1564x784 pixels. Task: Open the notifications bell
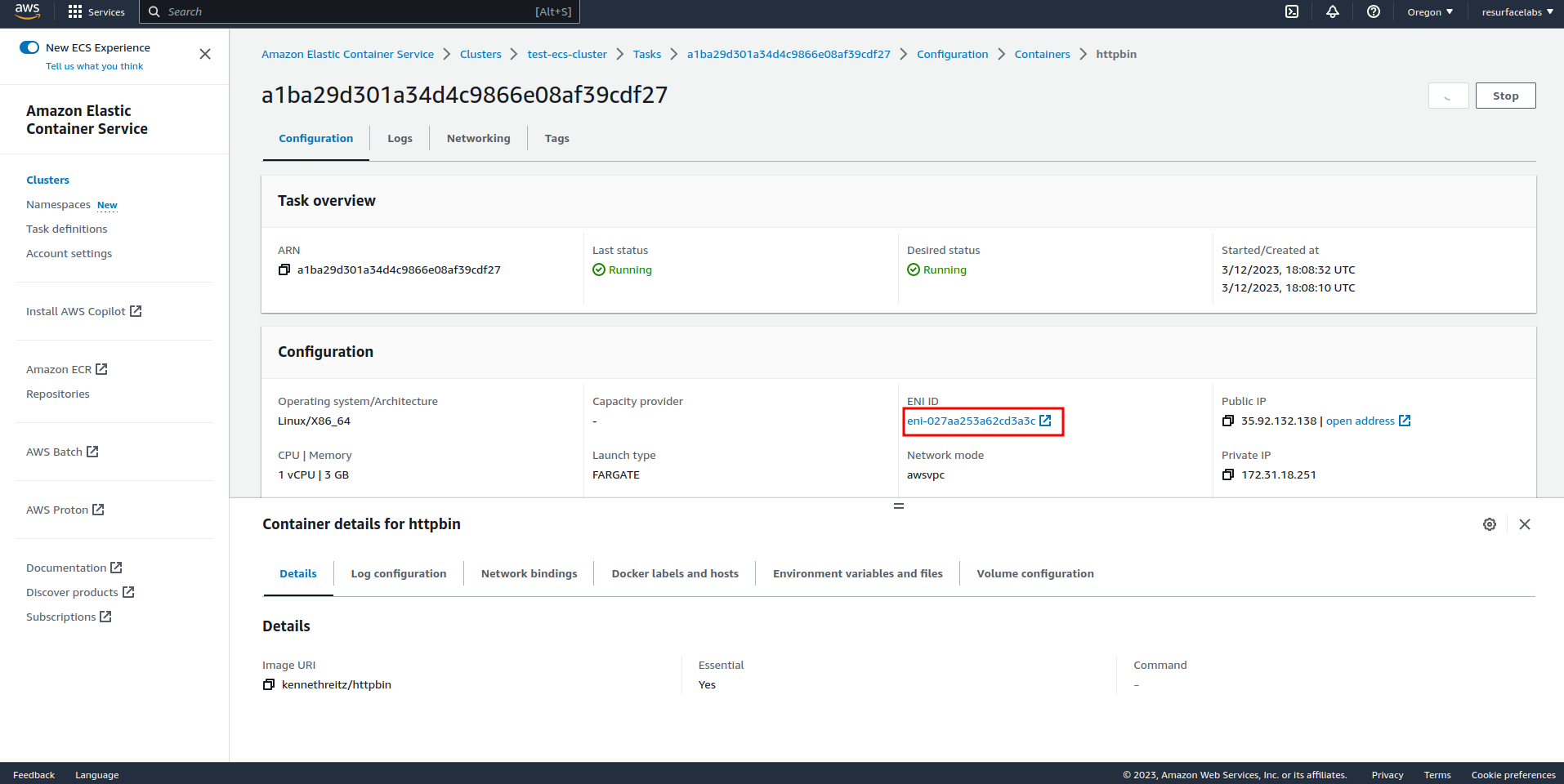click(1333, 11)
